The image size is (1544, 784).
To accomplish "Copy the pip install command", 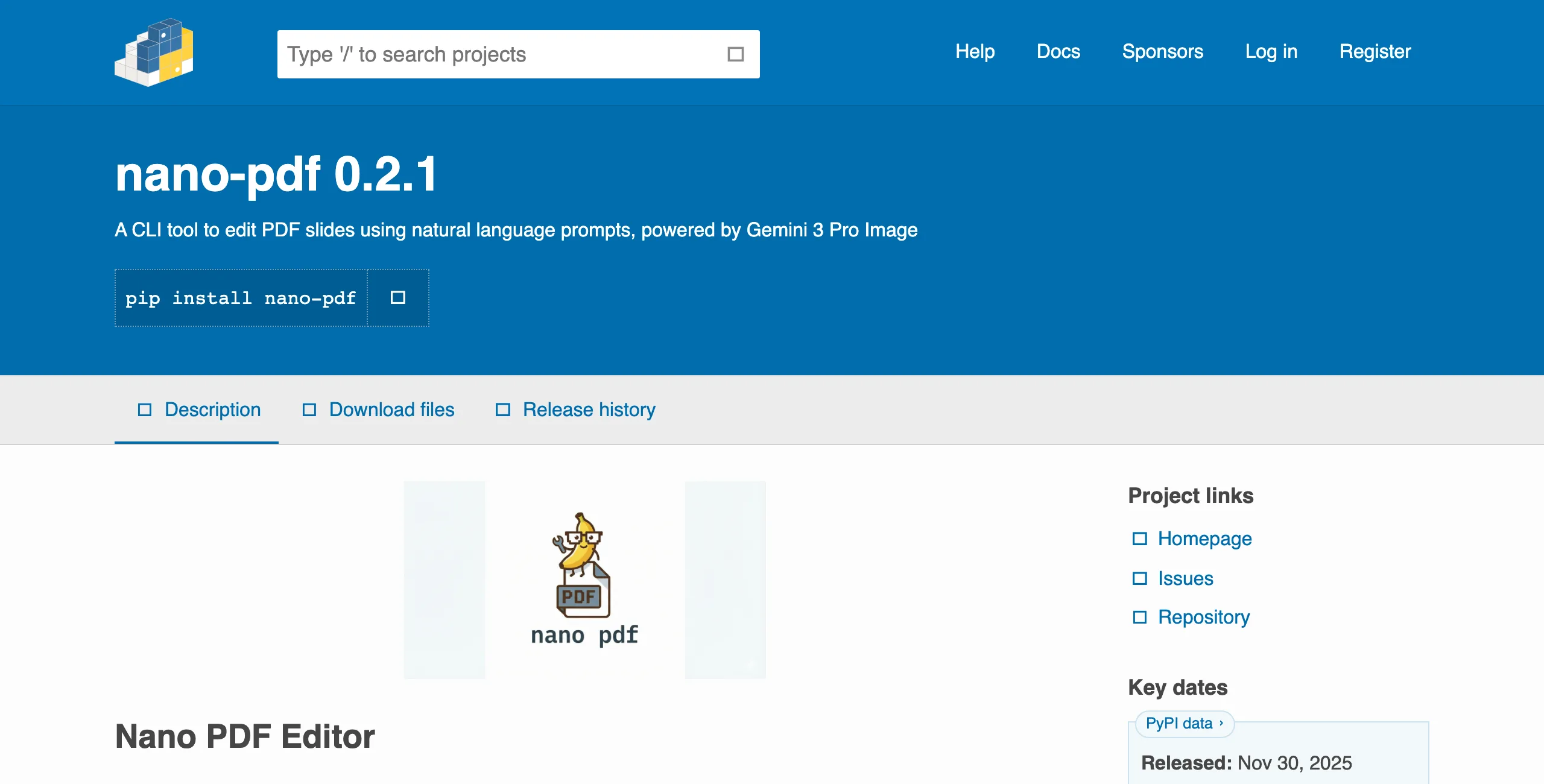I will (x=398, y=298).
